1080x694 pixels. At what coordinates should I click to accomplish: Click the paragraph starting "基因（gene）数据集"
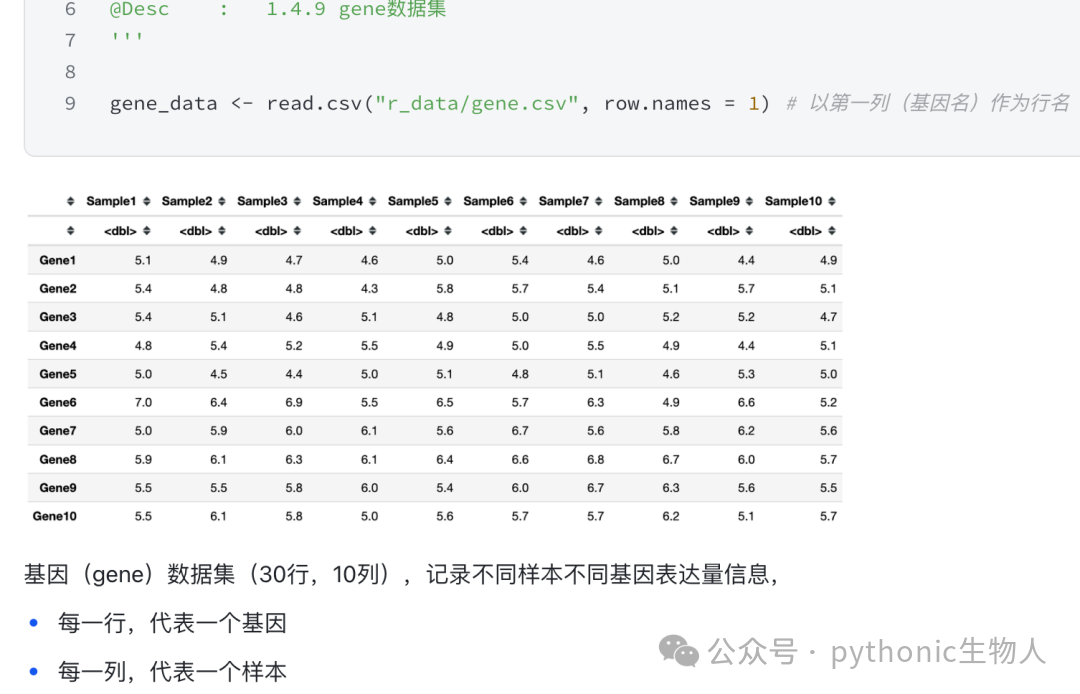point(402,574)
